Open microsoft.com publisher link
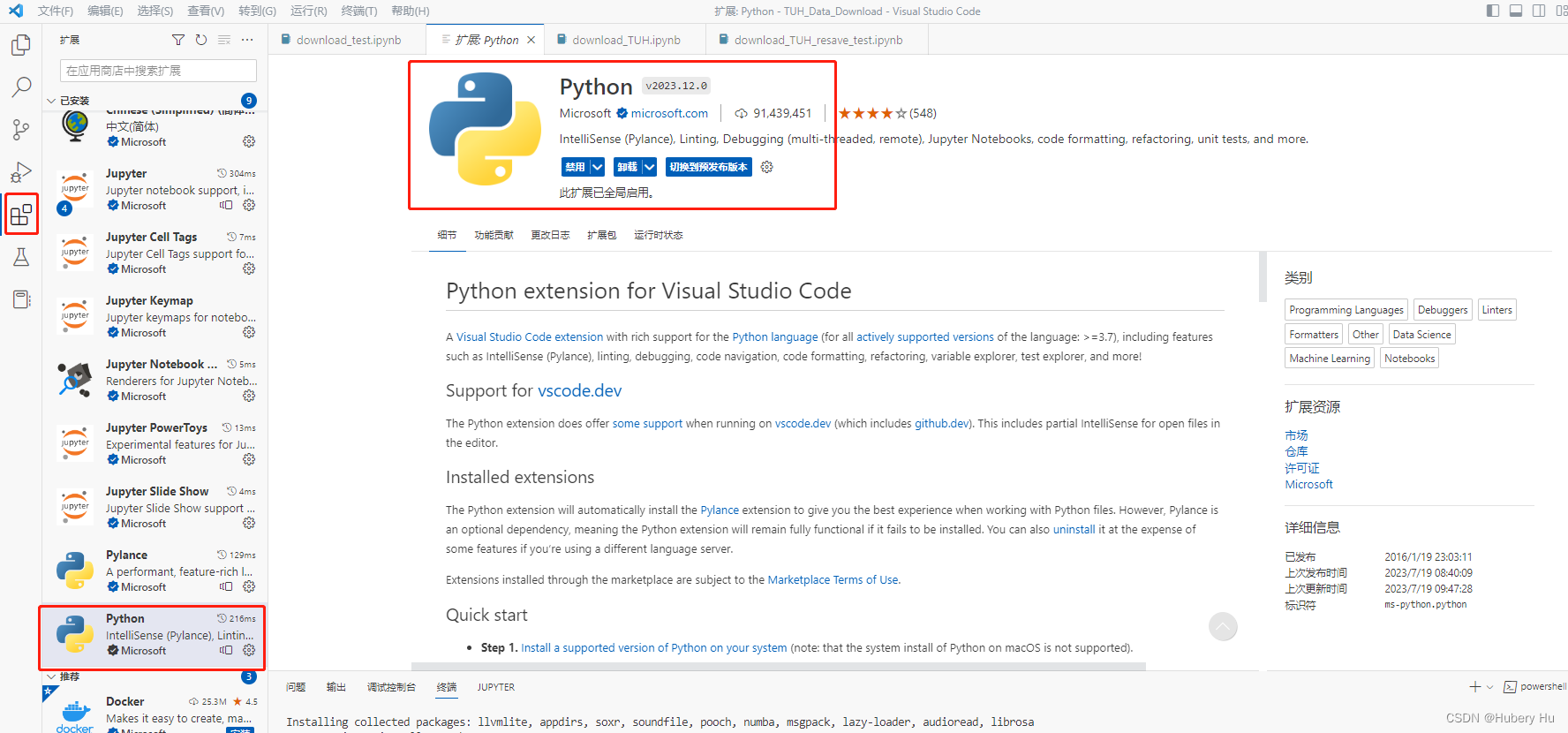 (669, 113)
